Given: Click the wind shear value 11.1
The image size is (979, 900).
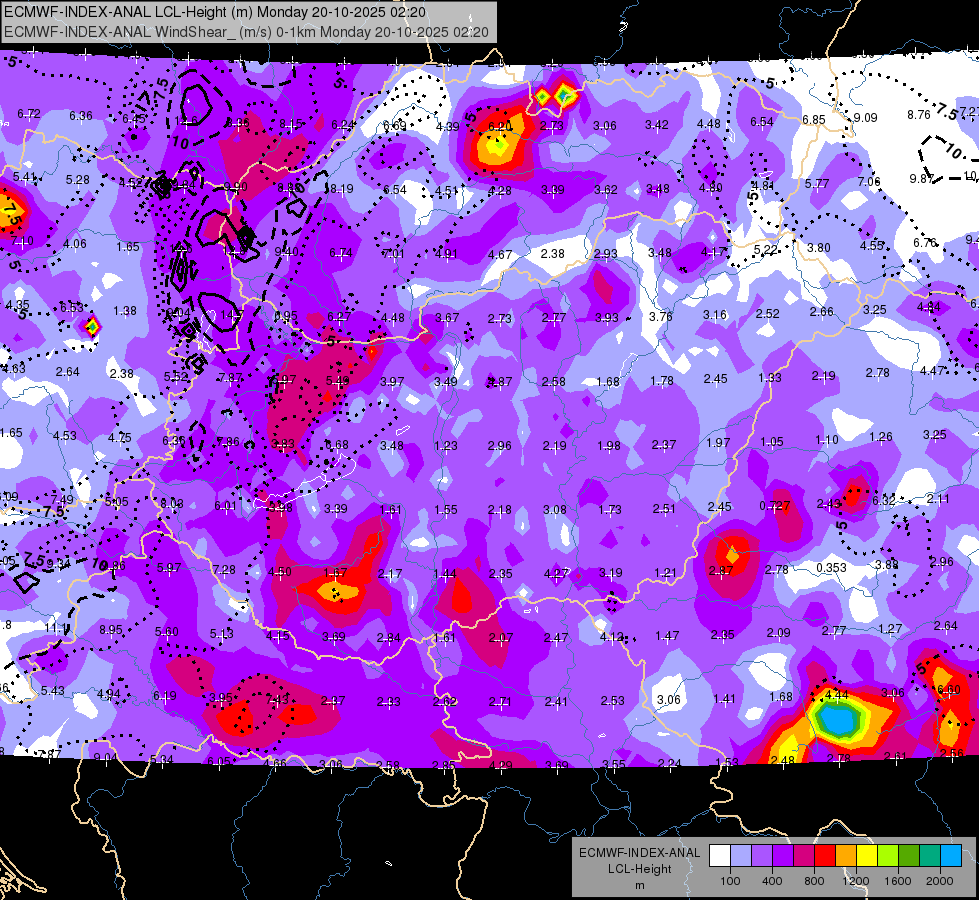Looking at the screenshot, I should (55, 628).
